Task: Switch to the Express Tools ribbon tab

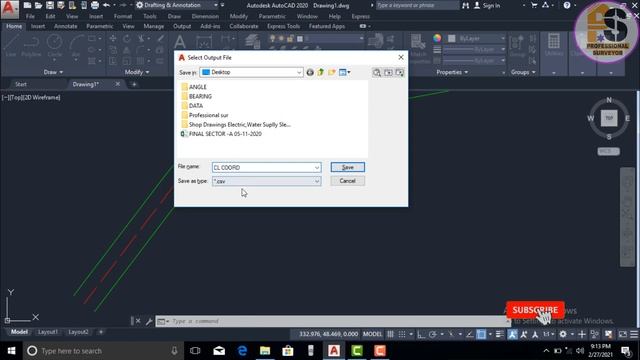Action: click(x=283, y=26)
